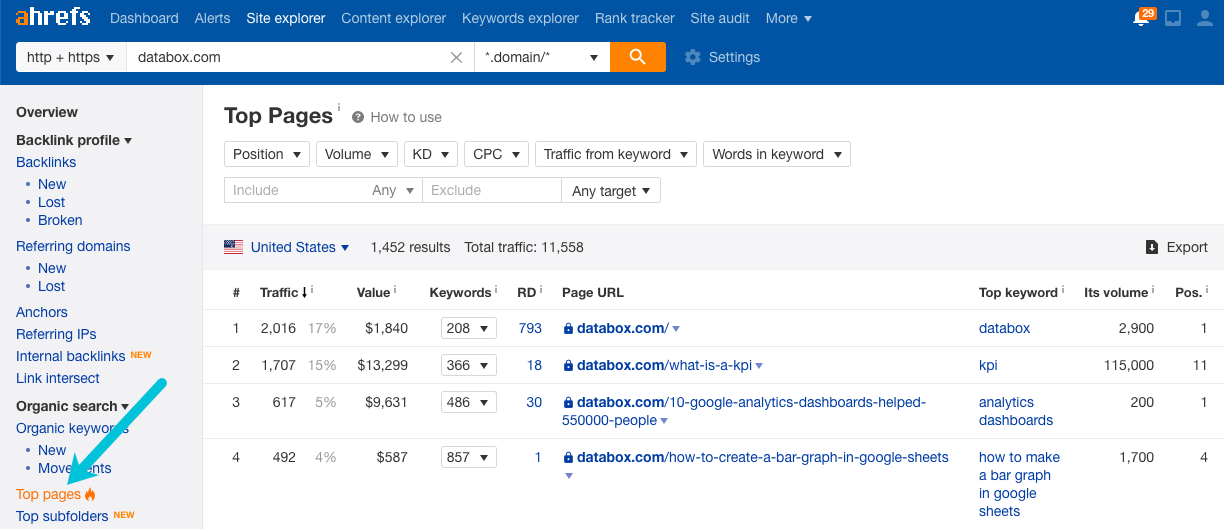Click the 793 referring domains link
This screenshot has width=1224, height=529.
tap(530, 328)
